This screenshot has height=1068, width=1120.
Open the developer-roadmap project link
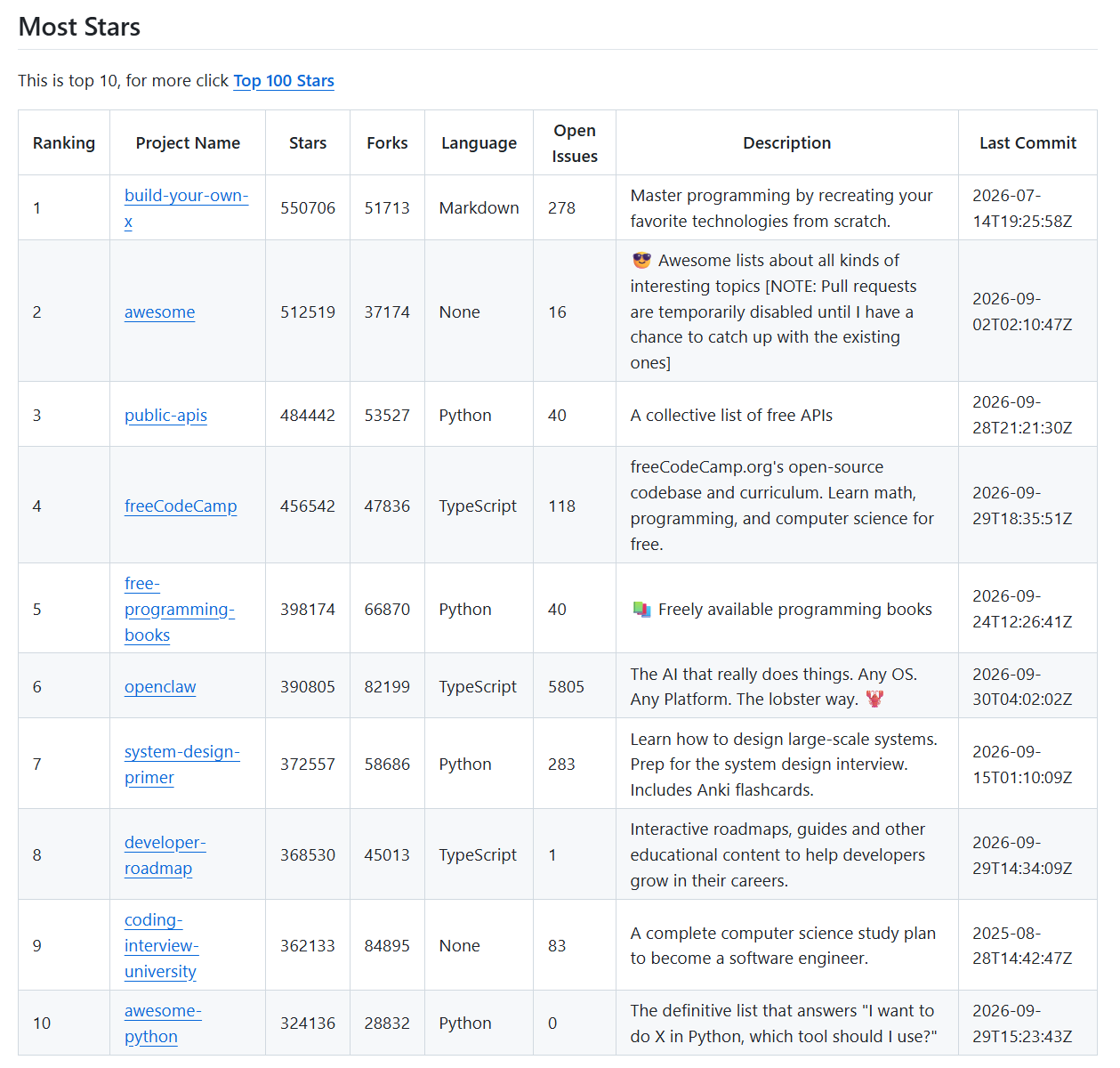click(x=165, y=855)
